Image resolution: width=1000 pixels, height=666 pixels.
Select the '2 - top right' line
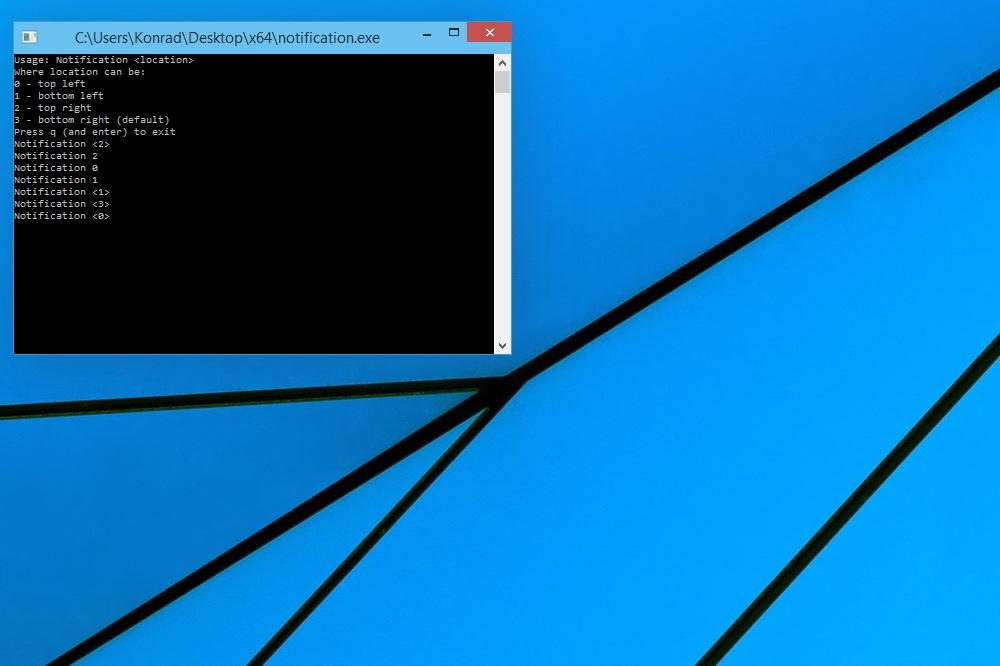coord(53,108)
